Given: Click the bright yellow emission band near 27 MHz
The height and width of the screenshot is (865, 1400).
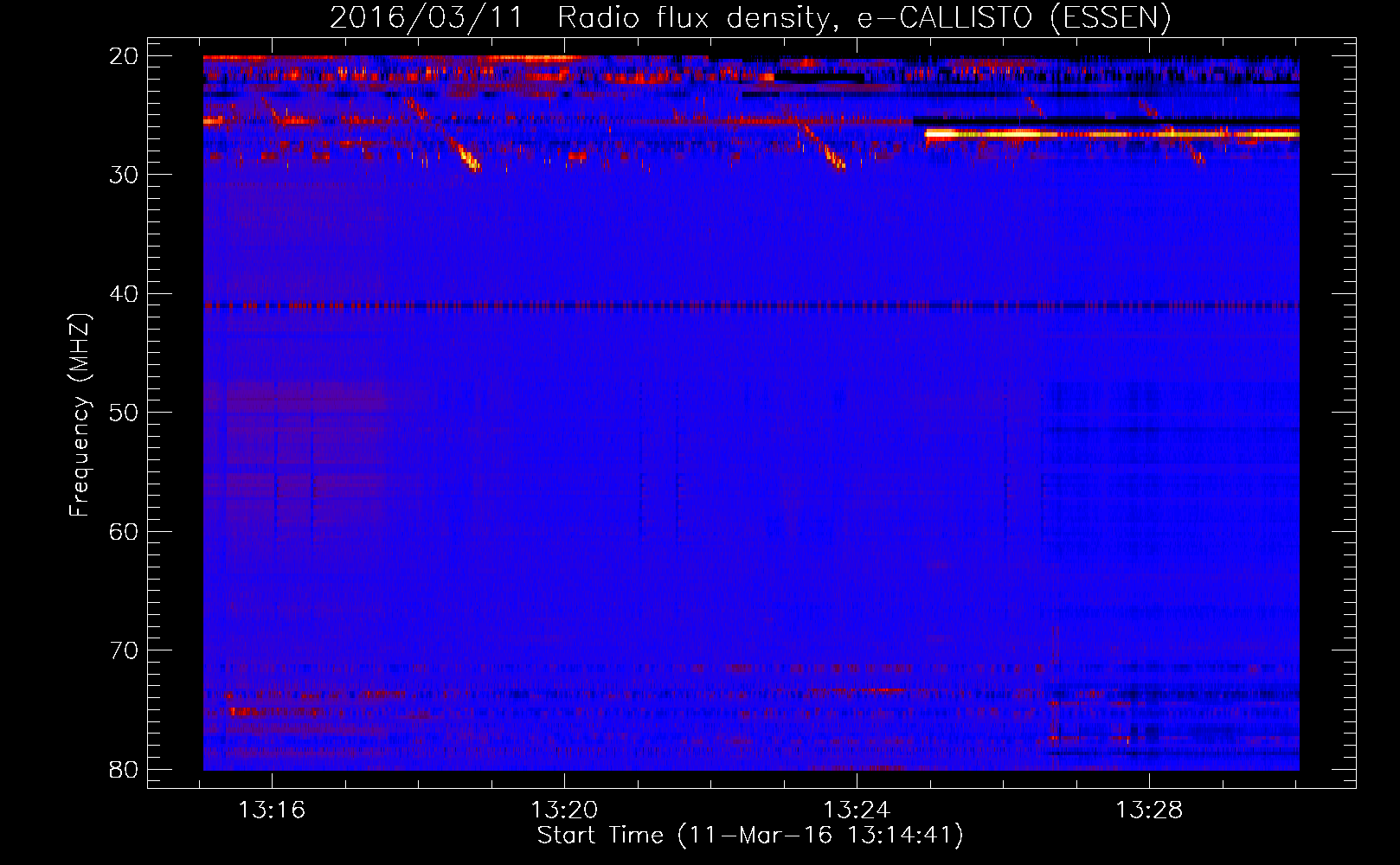Looking at the screenshot, I should coord(1112,134).
